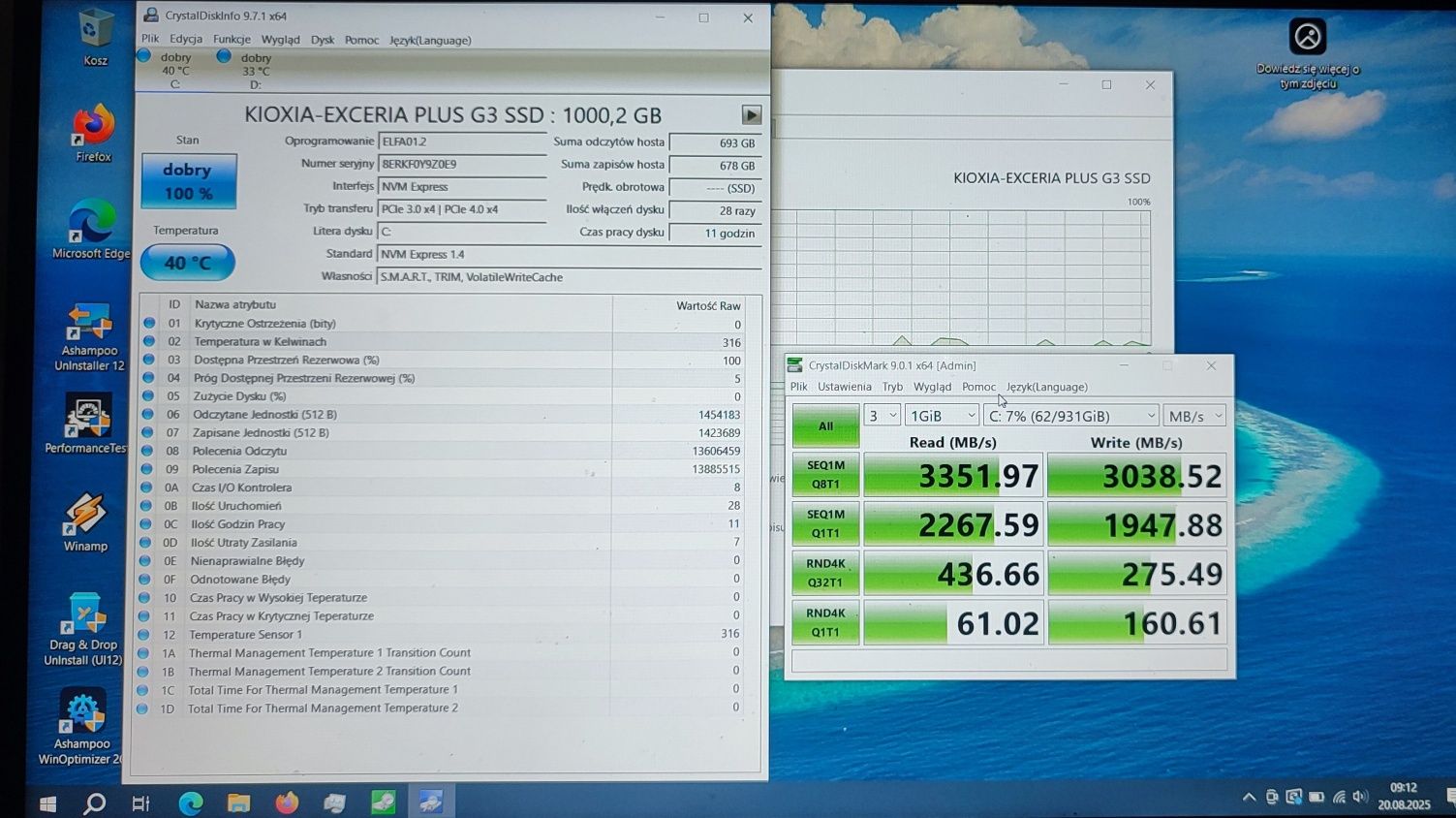
Task: Run the SEQ1M Q1T1 test
Action: point(825,524)
